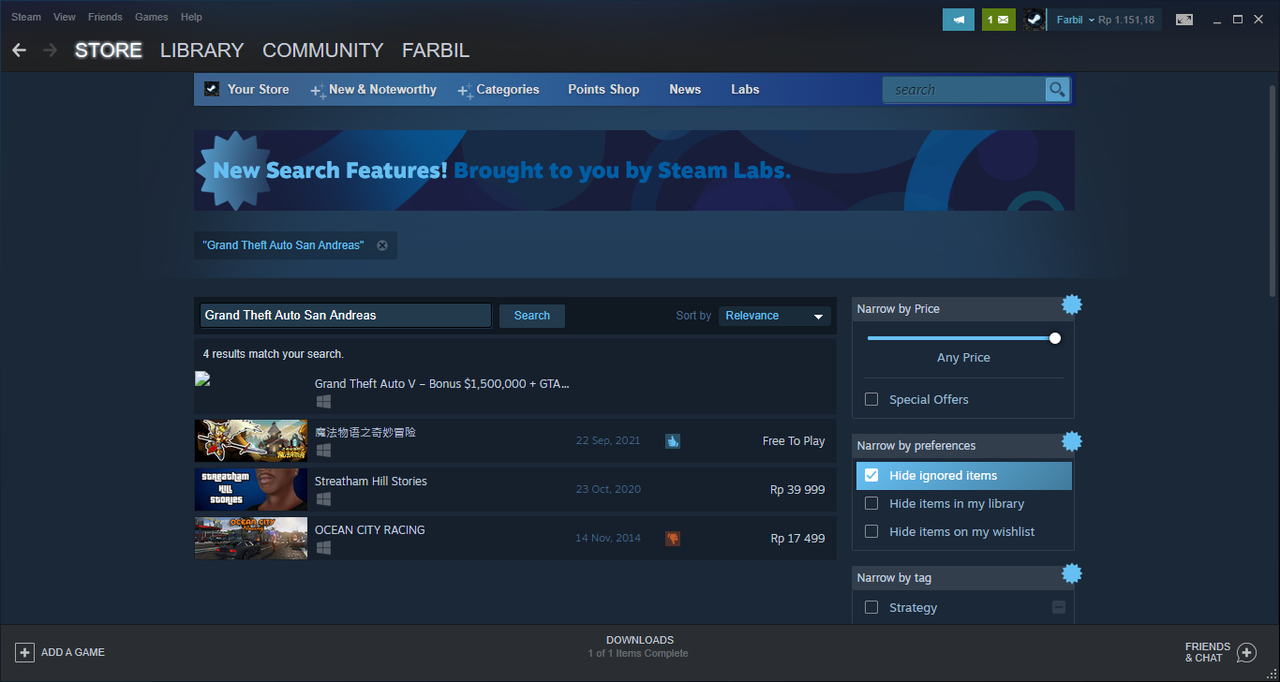Click the Your Store Steam icon
This screenshot has height=682, width=1280.
(211, 89)
